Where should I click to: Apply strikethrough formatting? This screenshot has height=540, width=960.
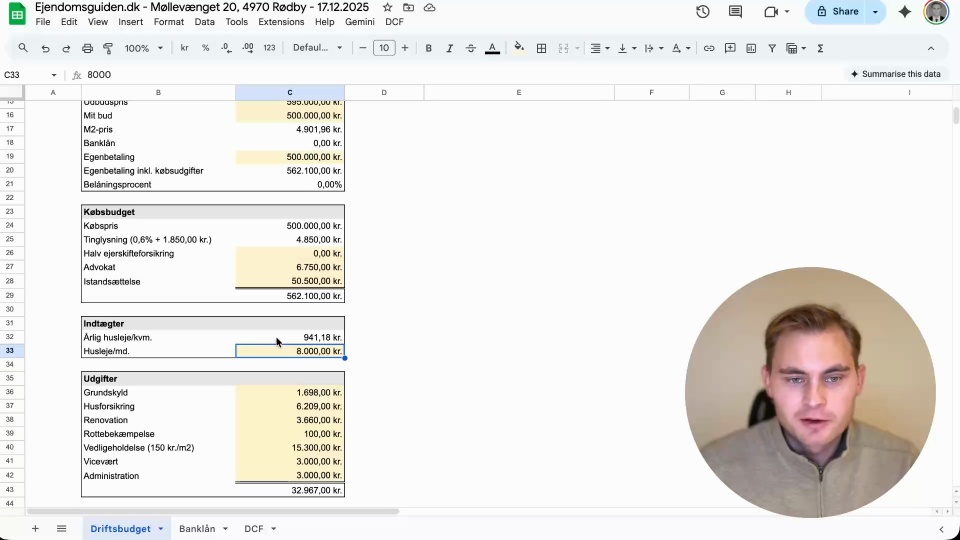click(x=470, y=48)
